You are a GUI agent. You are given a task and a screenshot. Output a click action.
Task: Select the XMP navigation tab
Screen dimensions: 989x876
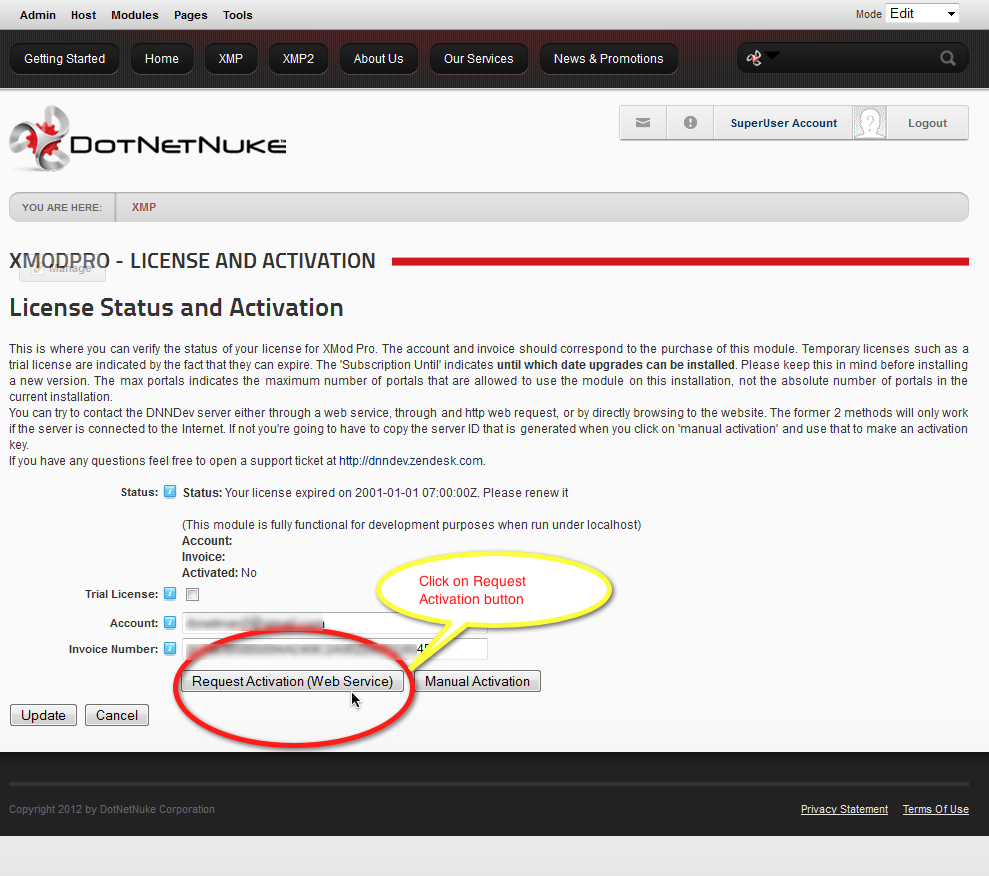[x=230, y=59]
